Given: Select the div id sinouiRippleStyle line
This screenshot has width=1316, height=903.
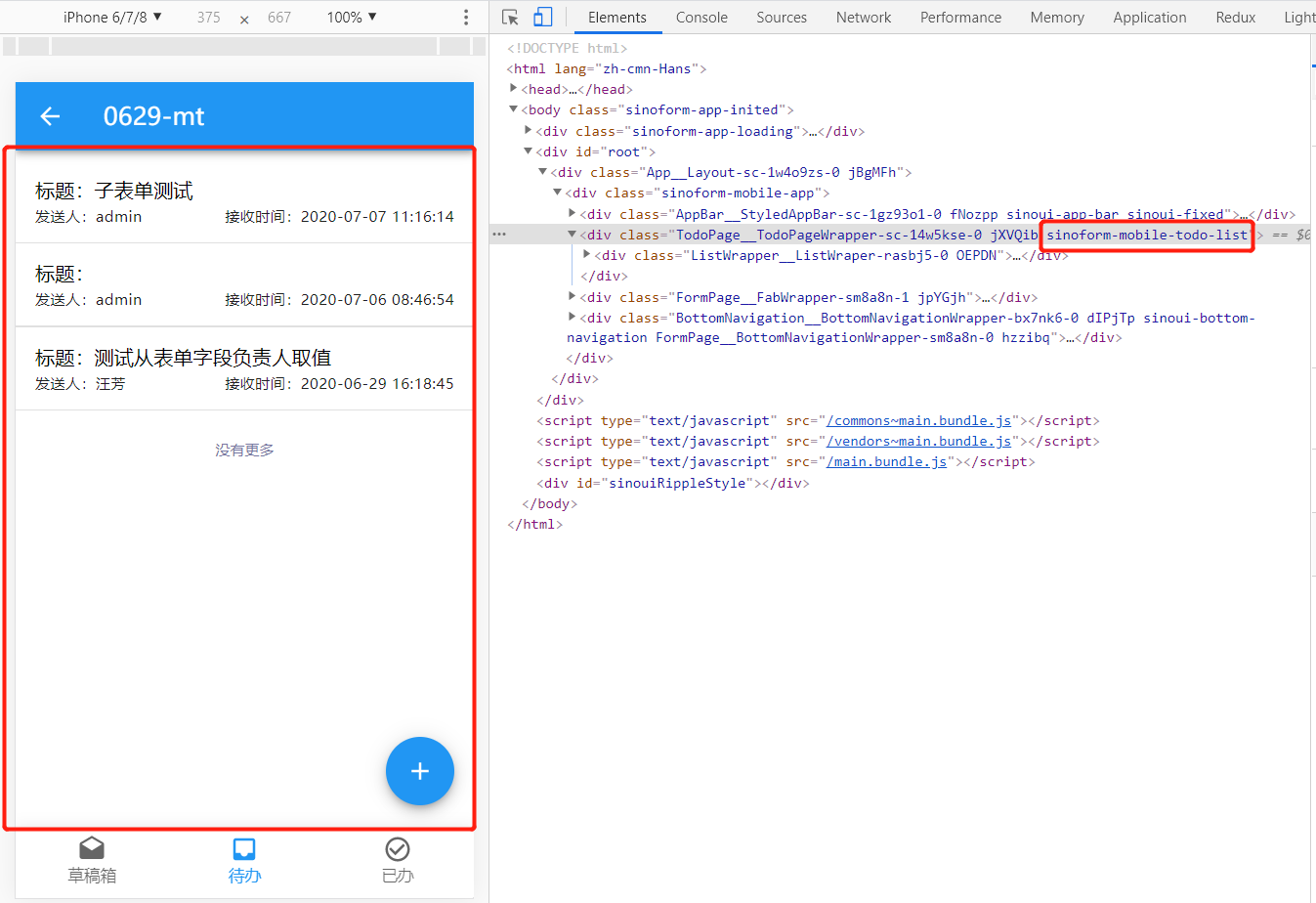Looking at the screenshot, I should point(673,483).
